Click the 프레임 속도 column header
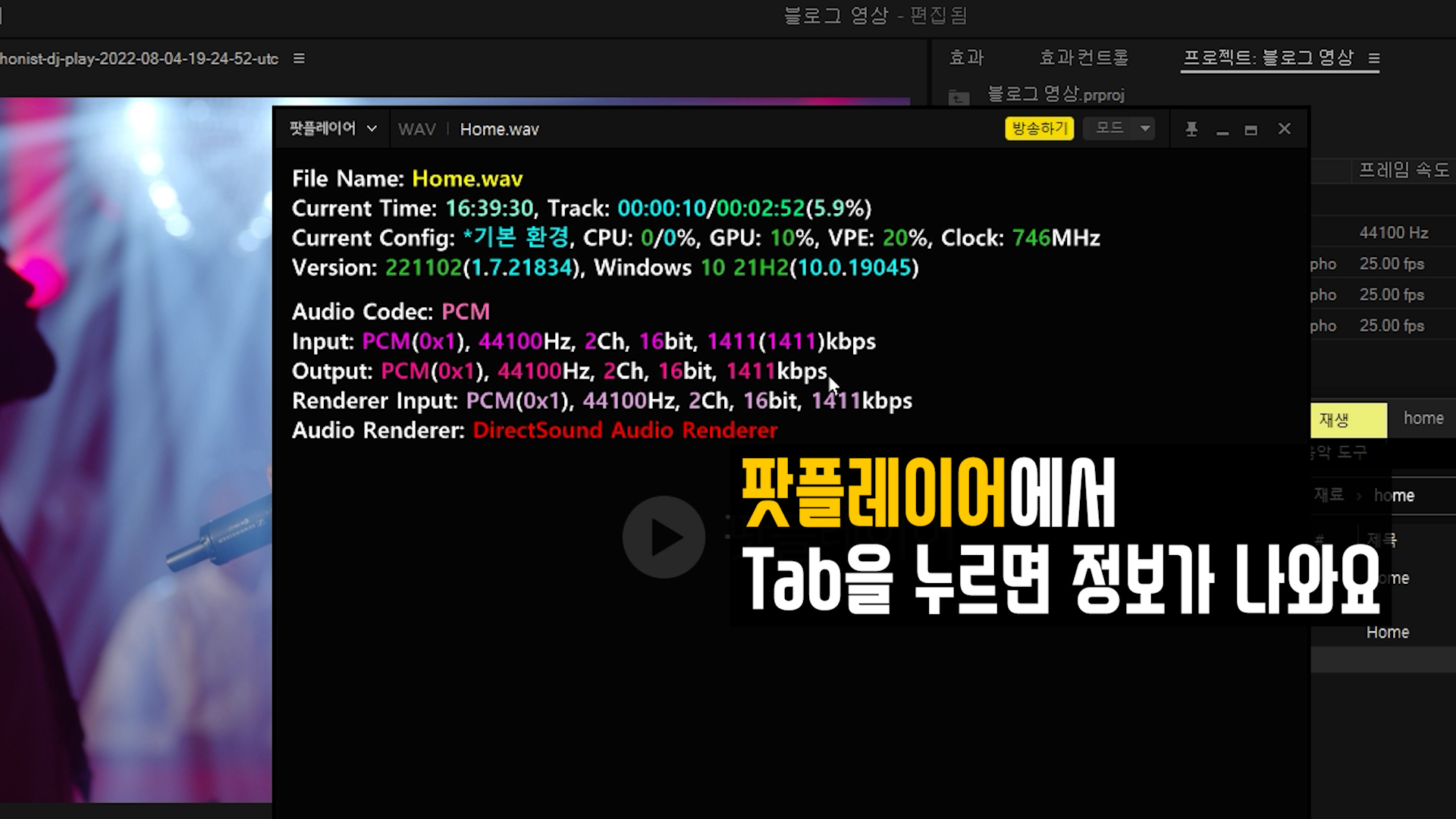 point(1403,170)
